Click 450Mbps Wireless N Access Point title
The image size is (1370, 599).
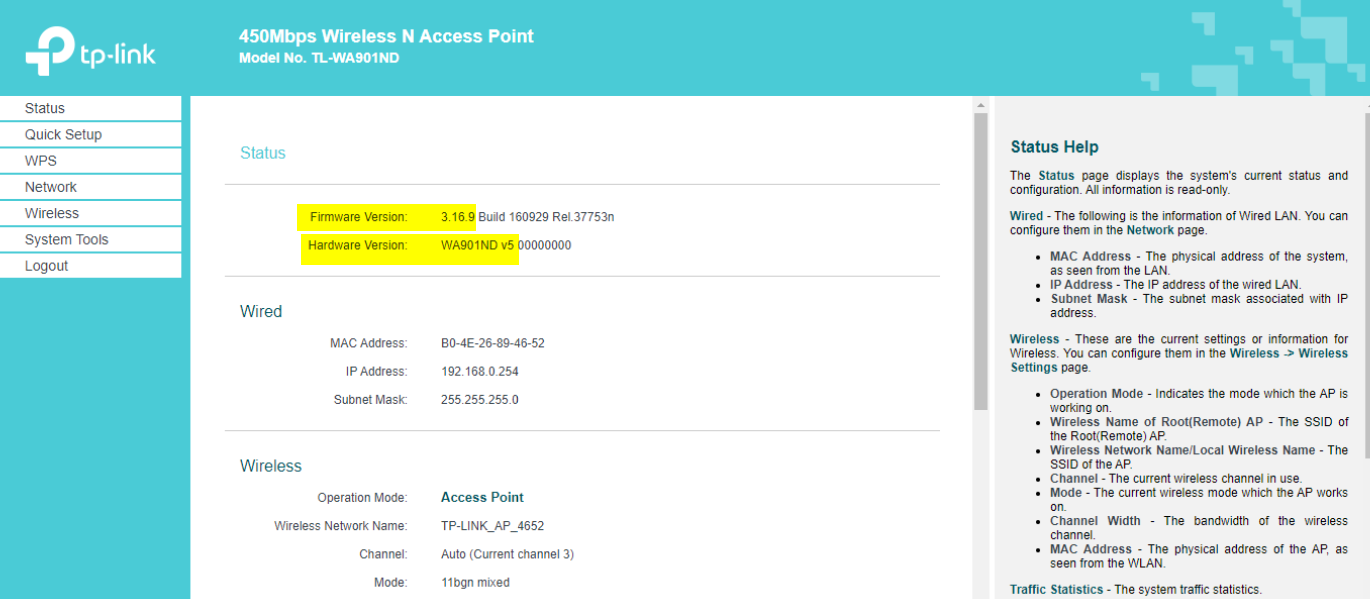click(386, 36)
